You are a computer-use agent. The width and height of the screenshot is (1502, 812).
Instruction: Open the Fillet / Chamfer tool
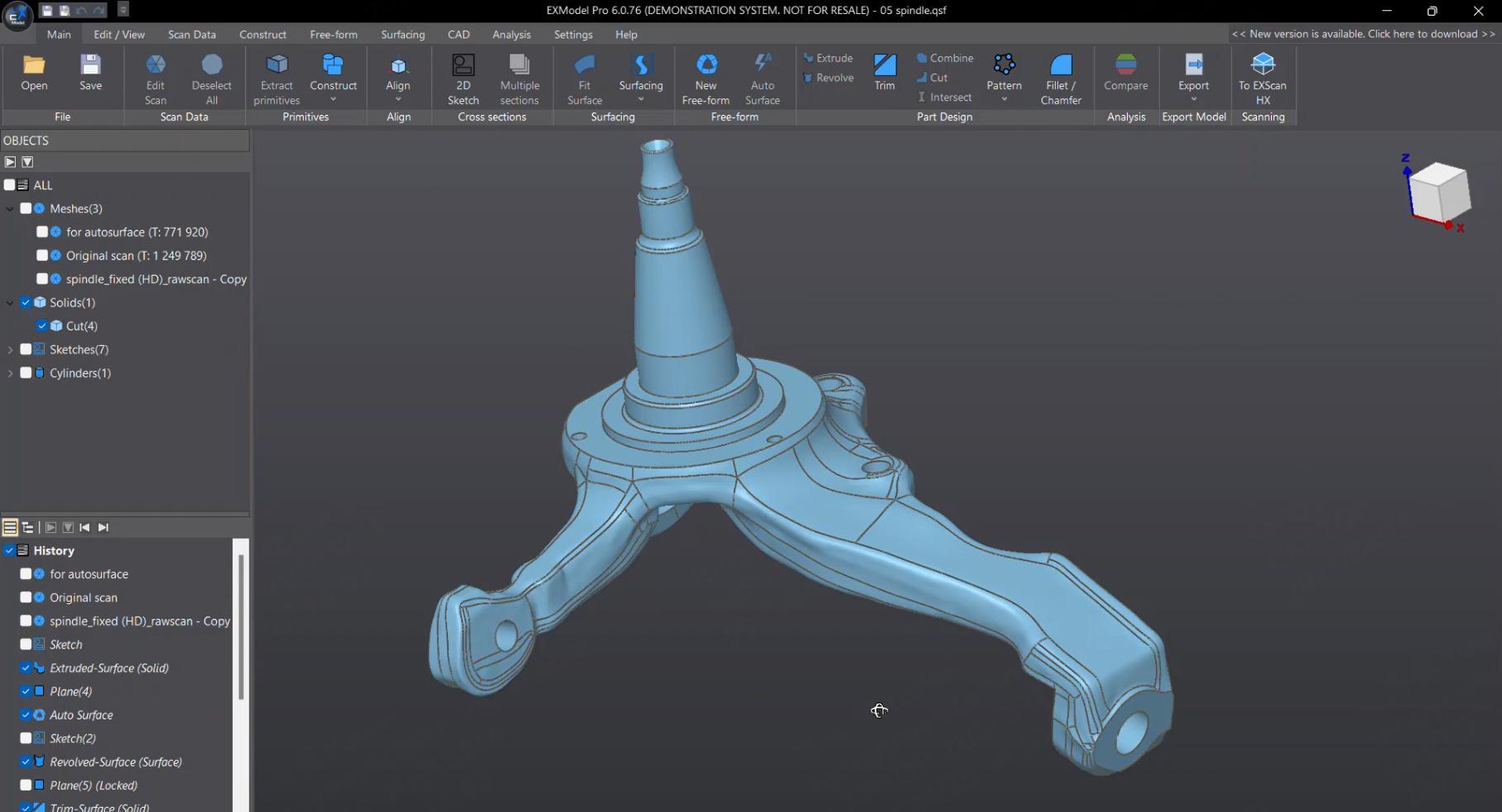tap(1060, 77)
